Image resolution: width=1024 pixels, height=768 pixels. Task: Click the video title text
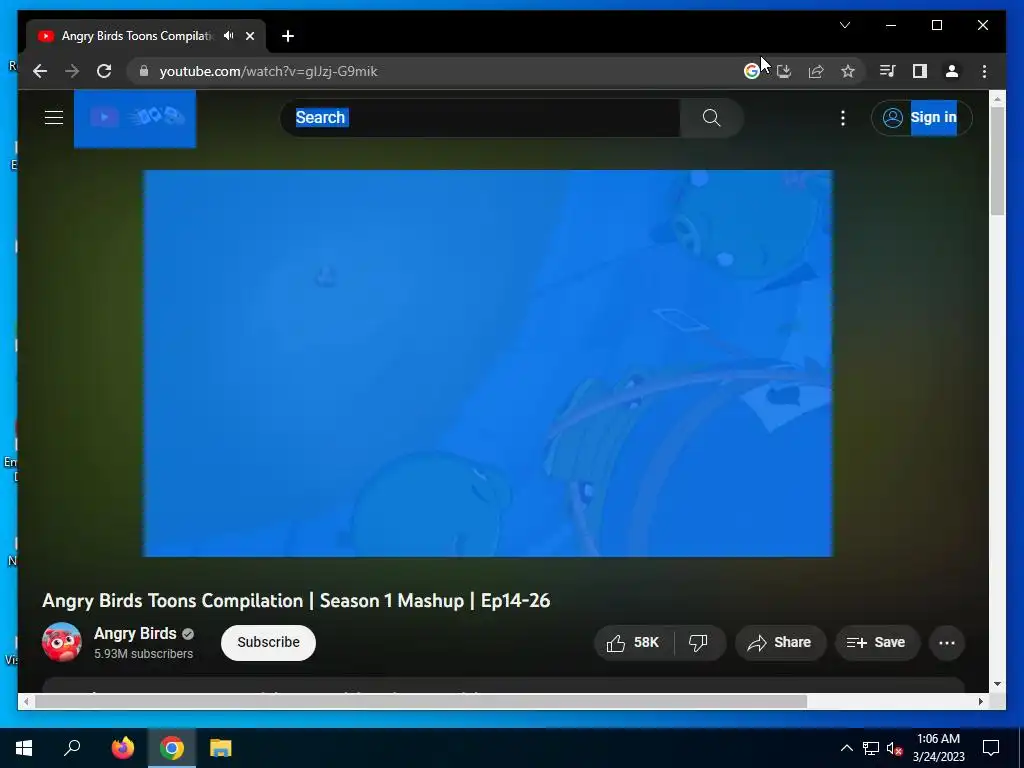coord(296,601)
